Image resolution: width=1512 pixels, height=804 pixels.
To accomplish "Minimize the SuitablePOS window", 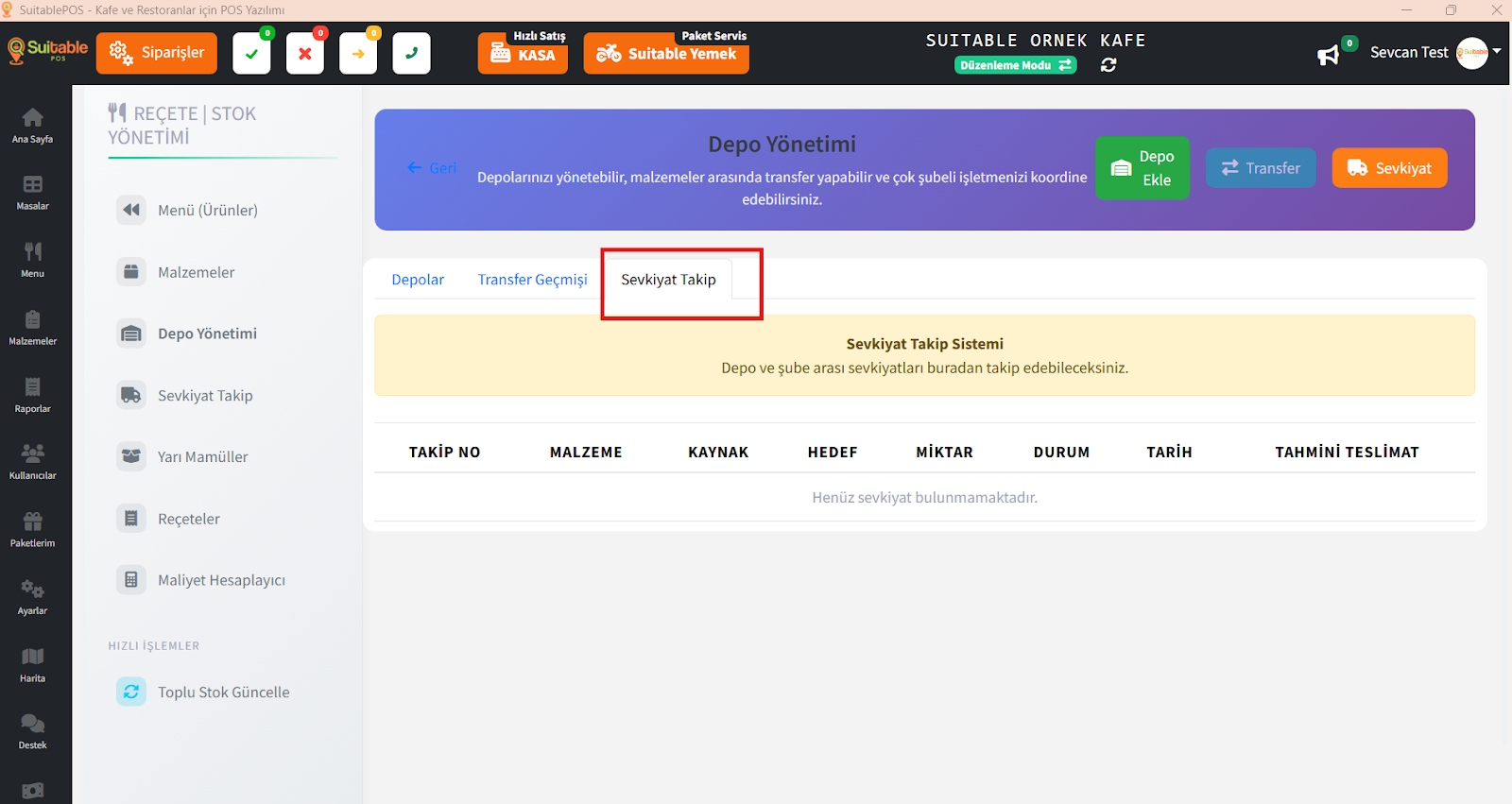I will pyautogui.click(x=1406, y=10).
